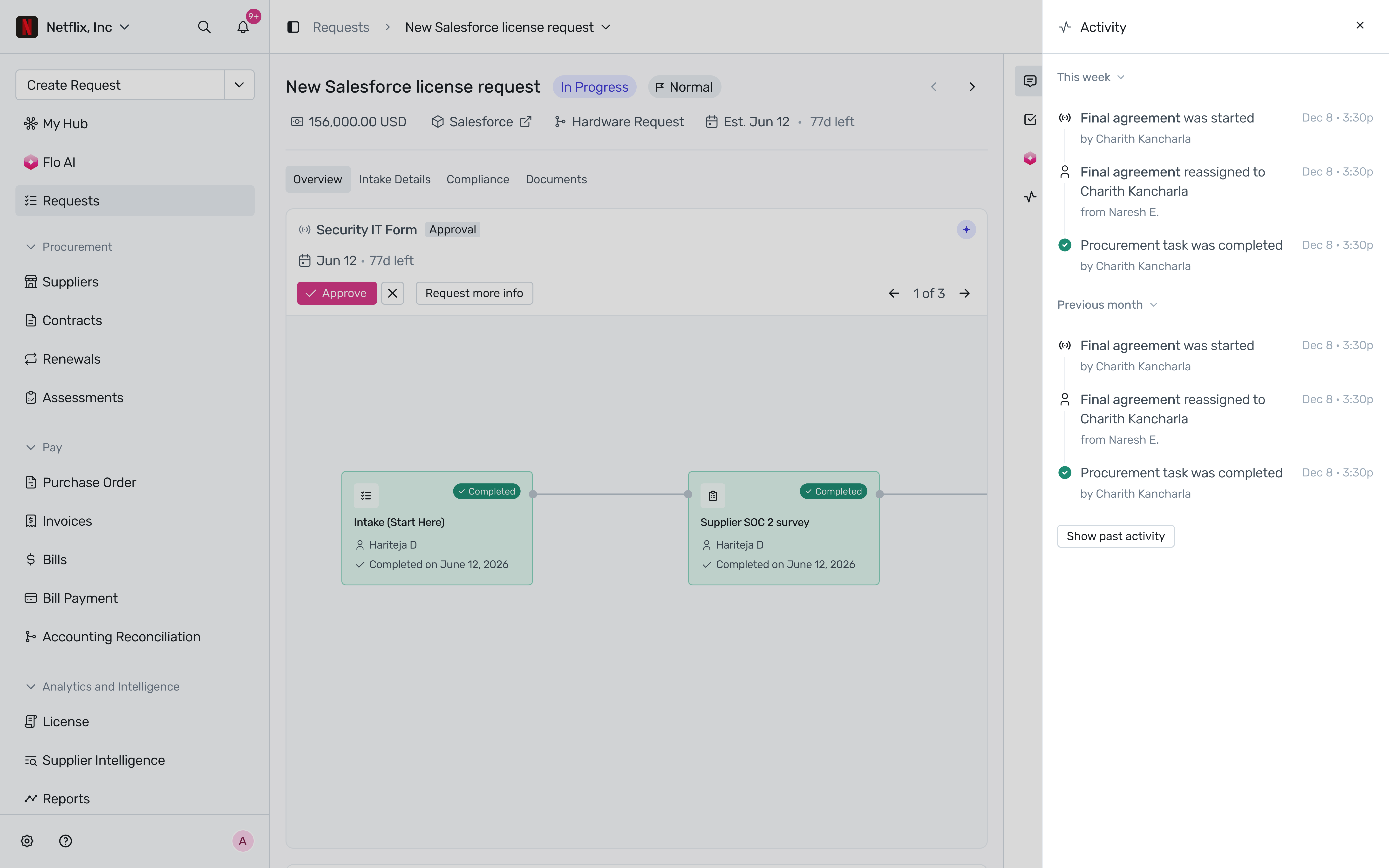Image resolution: width=1389 pixels, height=868 pixels.
Task: Click the user avatar labeled A
Action: 243,841
